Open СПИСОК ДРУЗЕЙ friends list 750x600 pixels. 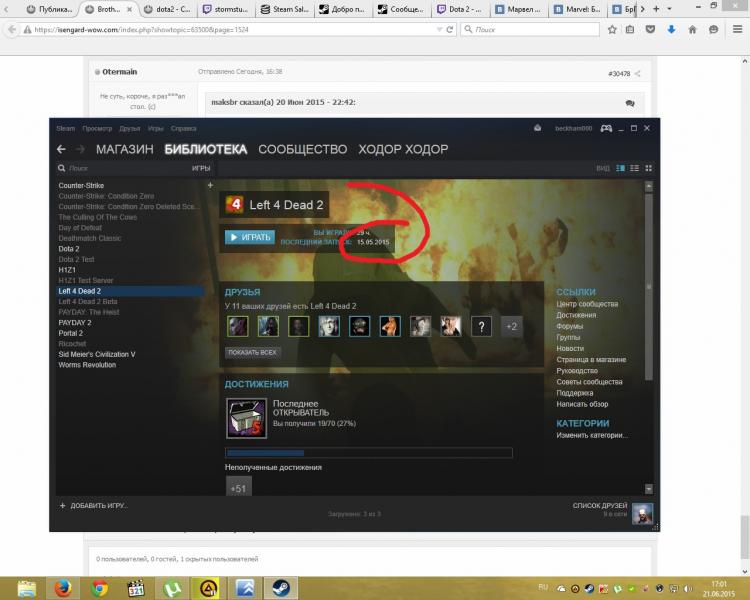[600, 505]
